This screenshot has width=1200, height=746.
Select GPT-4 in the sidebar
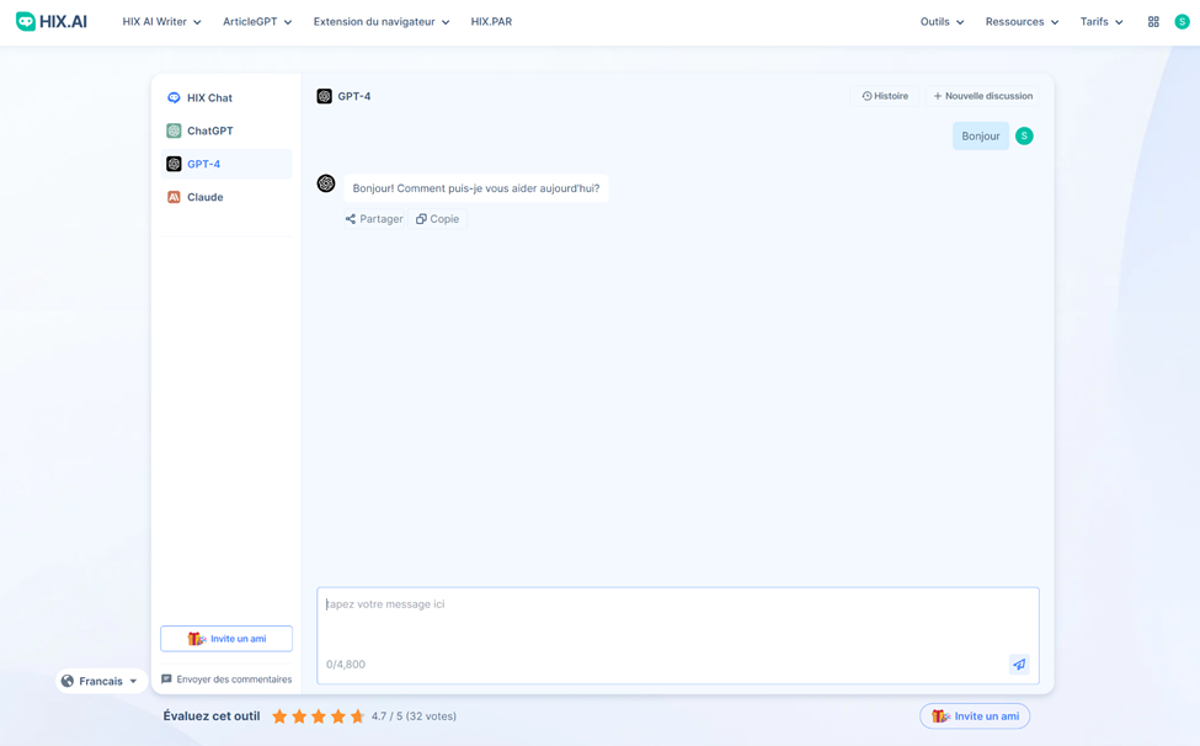click(x=226, y=164)
